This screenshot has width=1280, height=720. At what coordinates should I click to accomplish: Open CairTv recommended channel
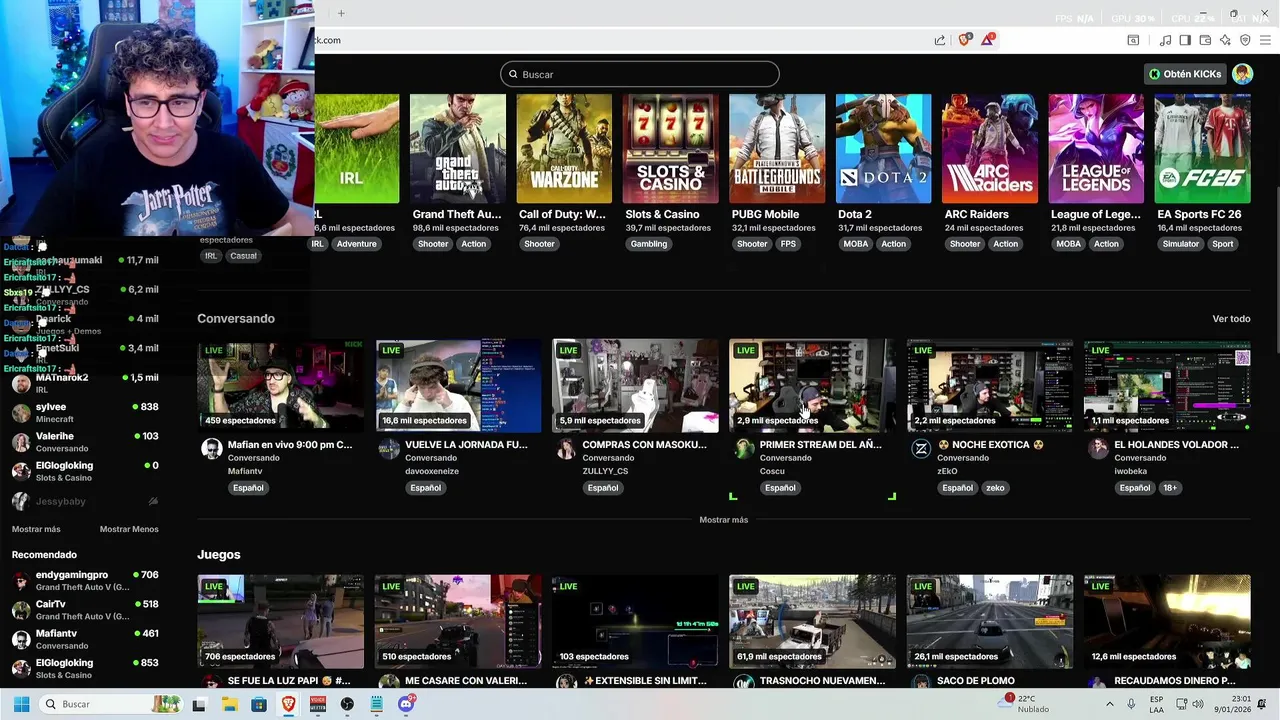click(x=85, y=610)
